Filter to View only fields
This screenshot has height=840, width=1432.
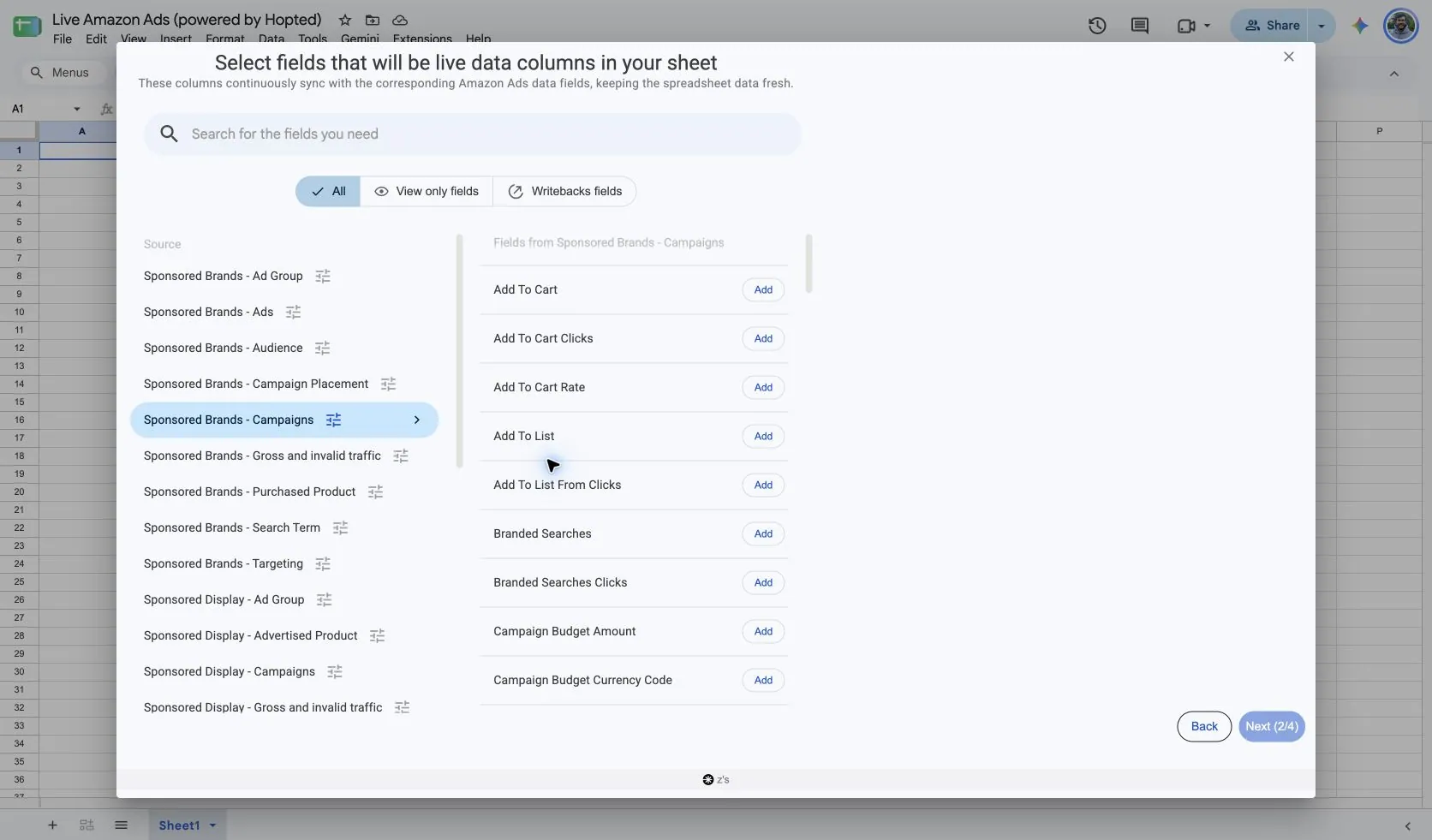coord(427,192)
